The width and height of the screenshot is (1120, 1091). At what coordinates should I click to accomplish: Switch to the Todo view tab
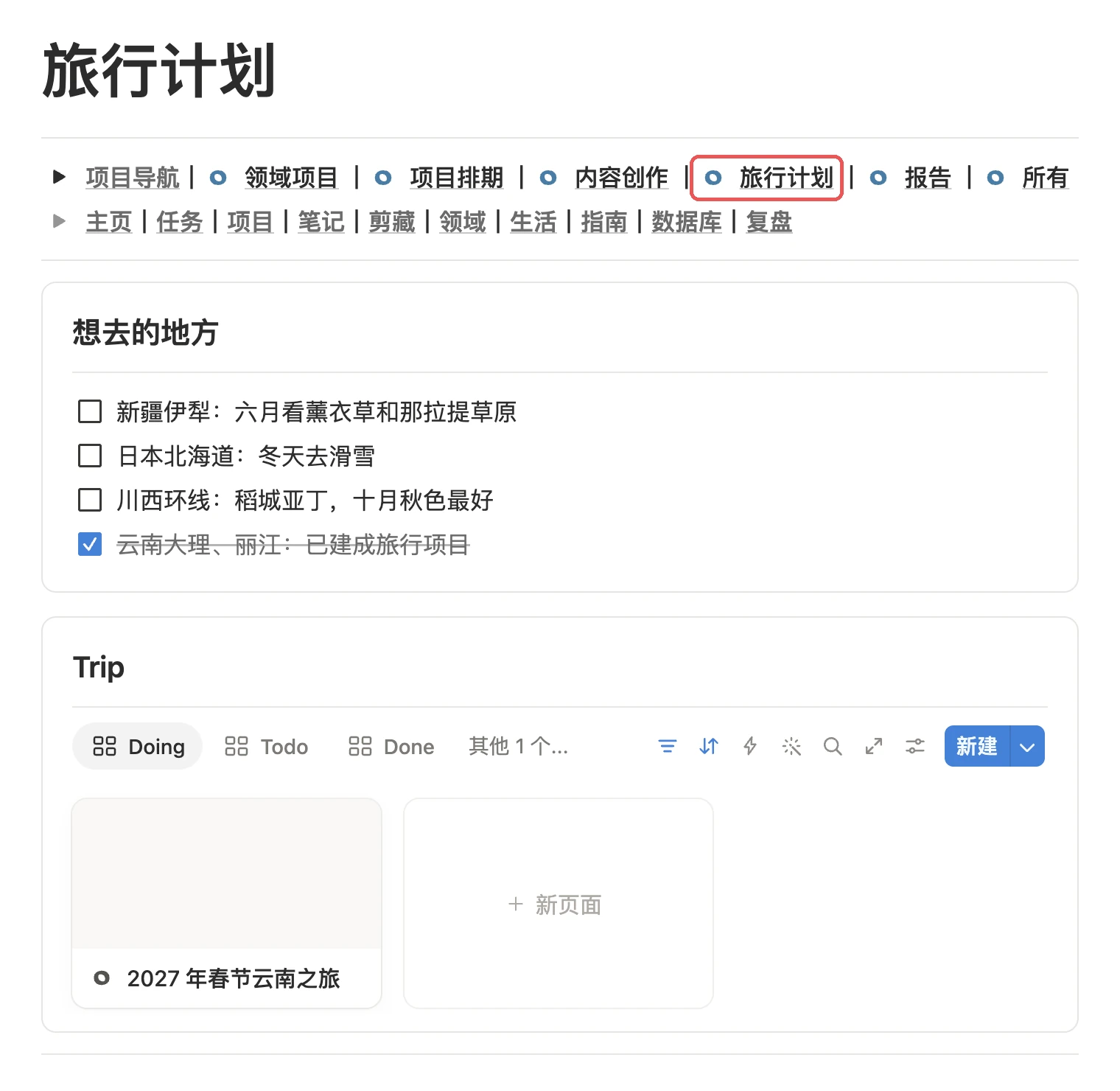pyautogui.click(x=266, y=746)
